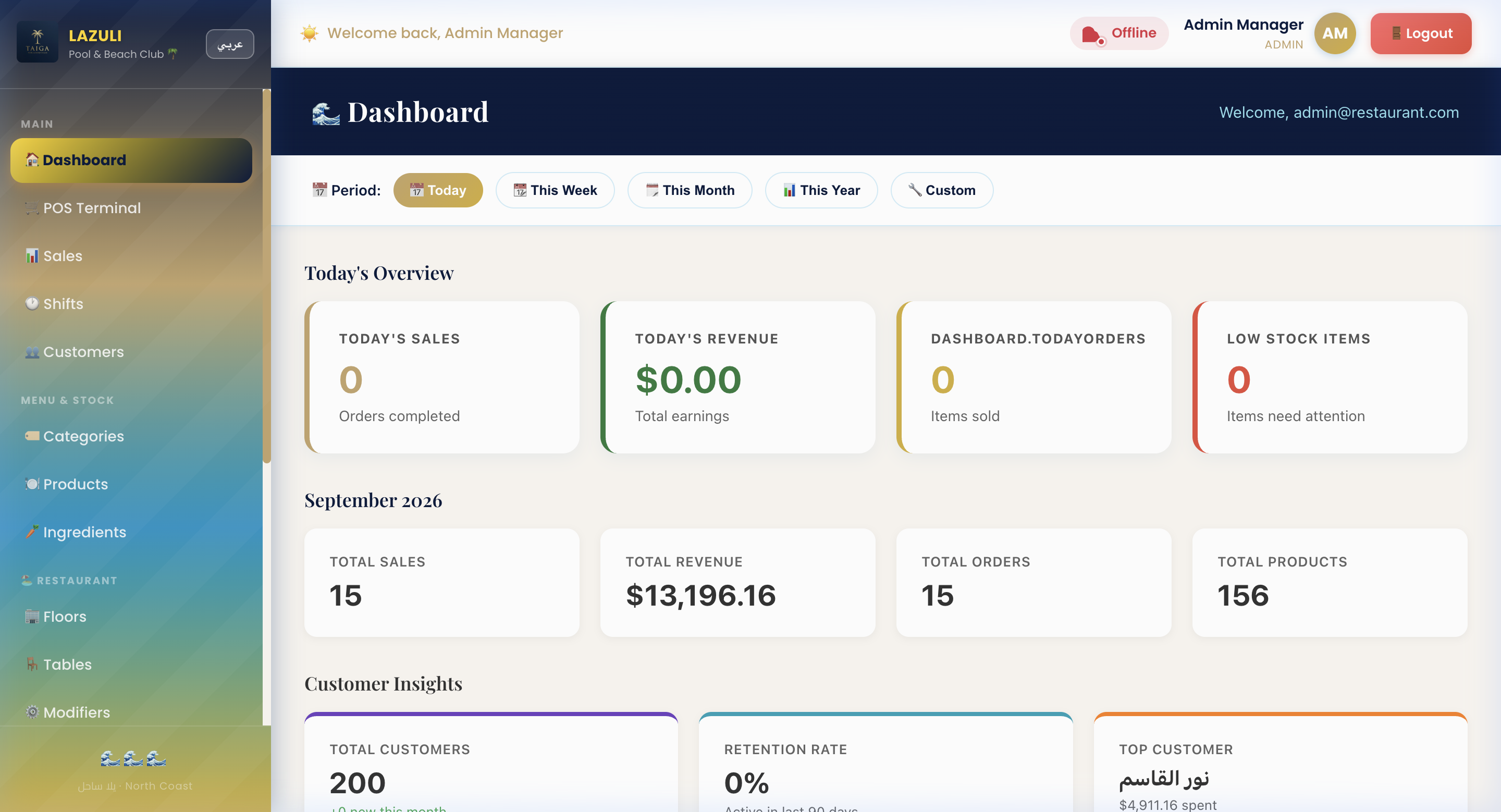The width and height of the screenshot is (1501, 812).
Task: Click the AM user avatar
Action: click(1335, 33)
